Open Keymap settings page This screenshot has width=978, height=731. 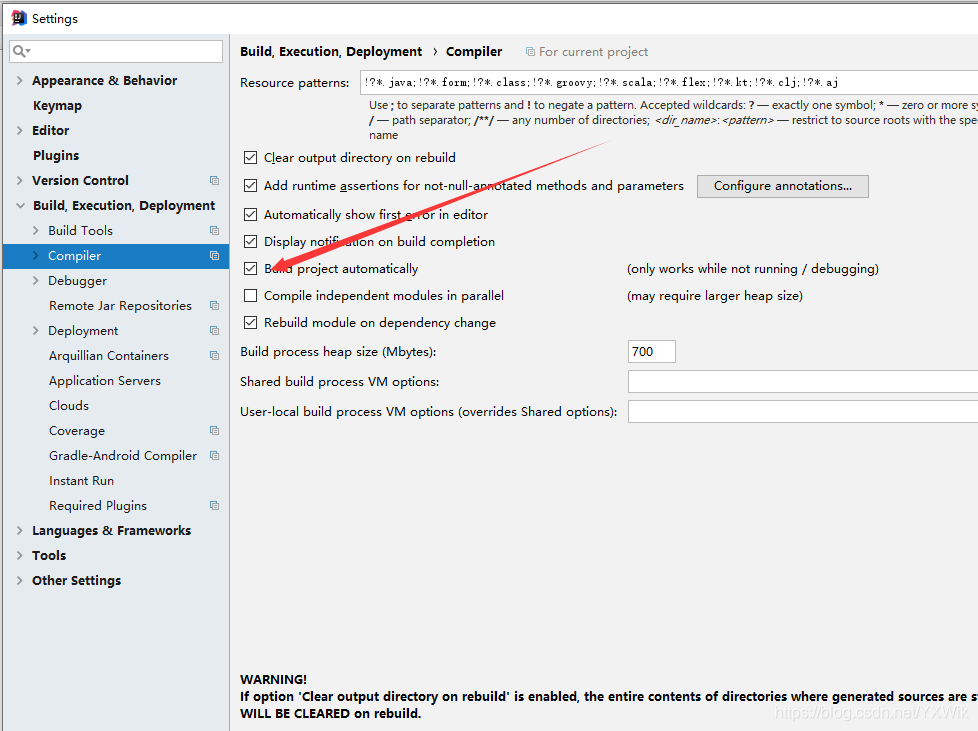click(x=57, y=105)
